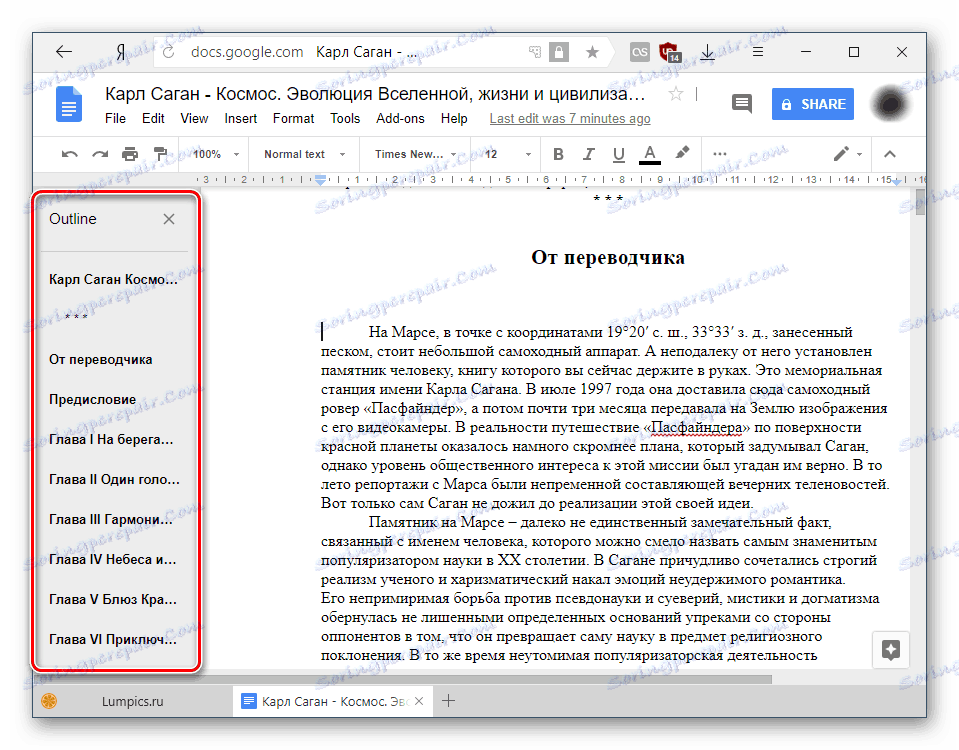Viewport: 959px width, 750px height.
Task: Toggle italic formatting
Action: (x=588, y=154)
